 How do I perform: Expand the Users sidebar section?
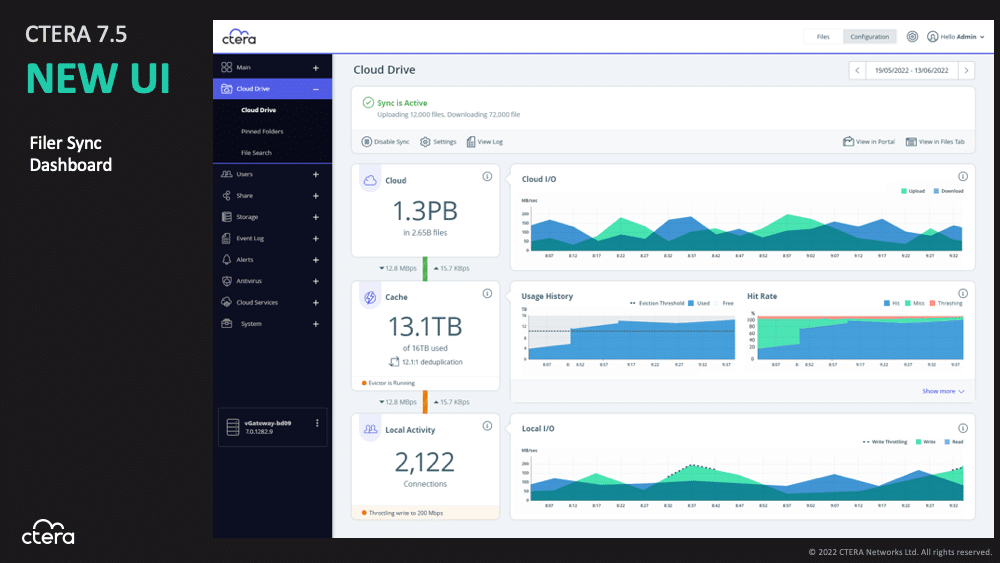(x=316, y=174)
